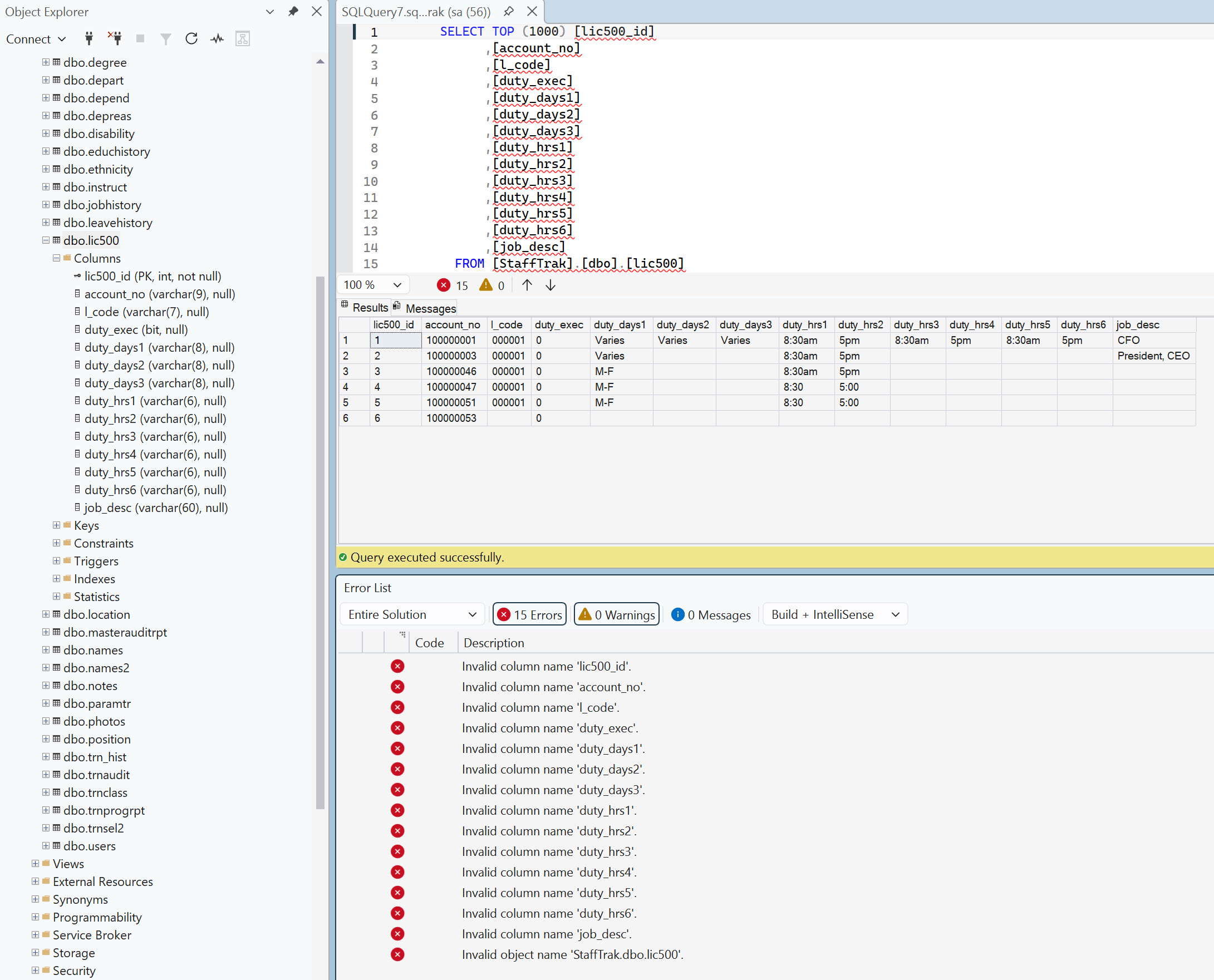
Task: Click the Refresh icon in Object Explorer
Action: [x=191, y=38]
